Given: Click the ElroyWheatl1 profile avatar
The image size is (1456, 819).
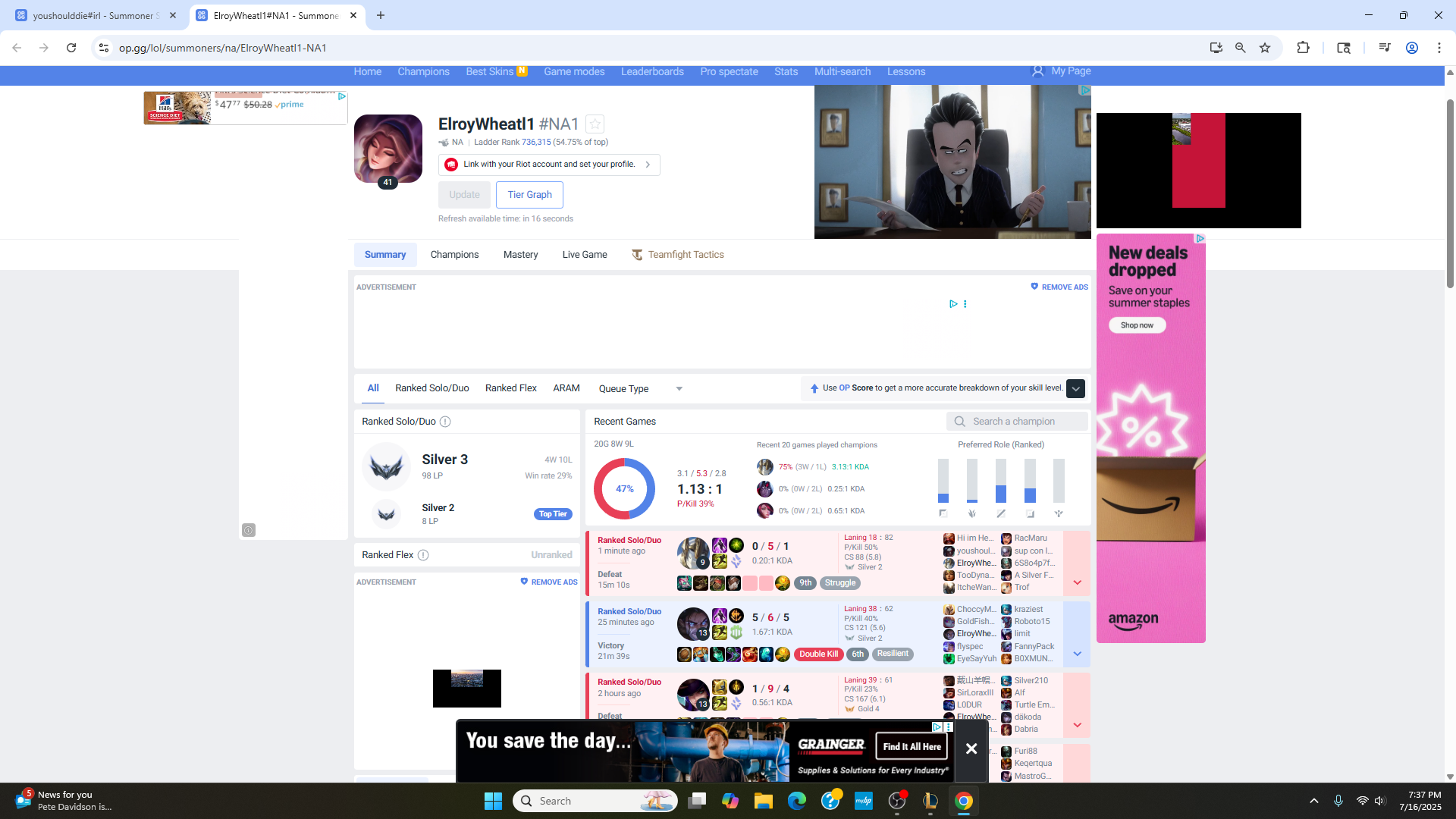Looking at the screenshot, I should pyautogui.click(x=388, y=149).
